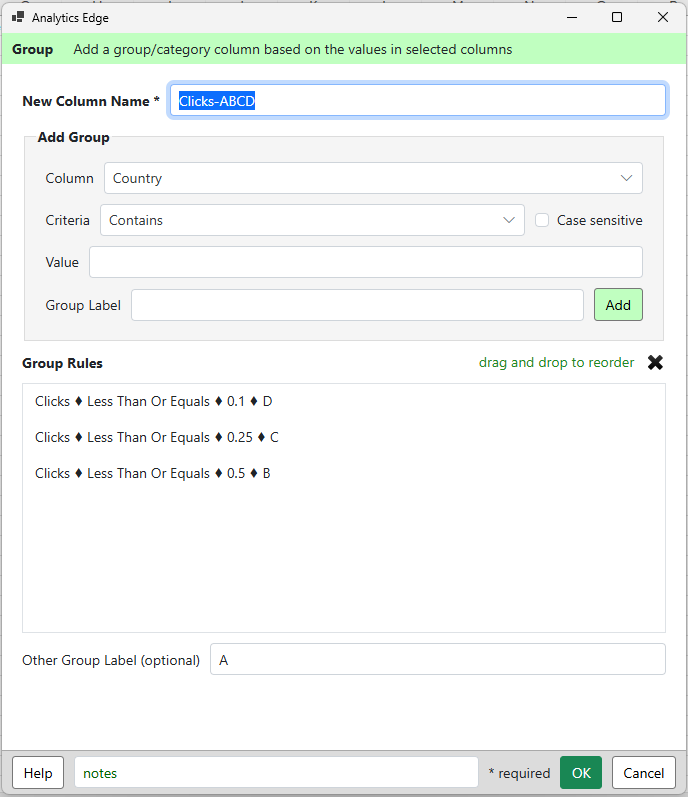Click the green Add button

(618, 305)
